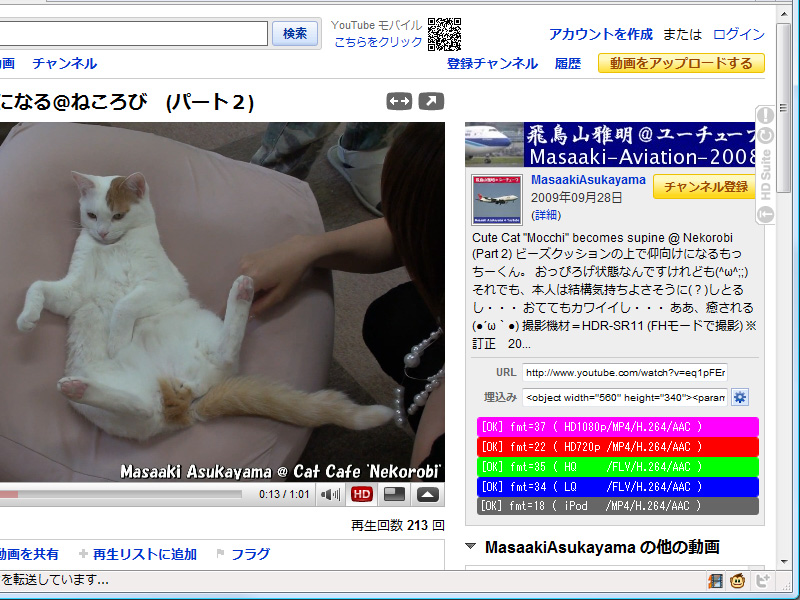Open the black dropdown arrow above the status bar
This screenshot has width=800, height=600.
(785, 562)
